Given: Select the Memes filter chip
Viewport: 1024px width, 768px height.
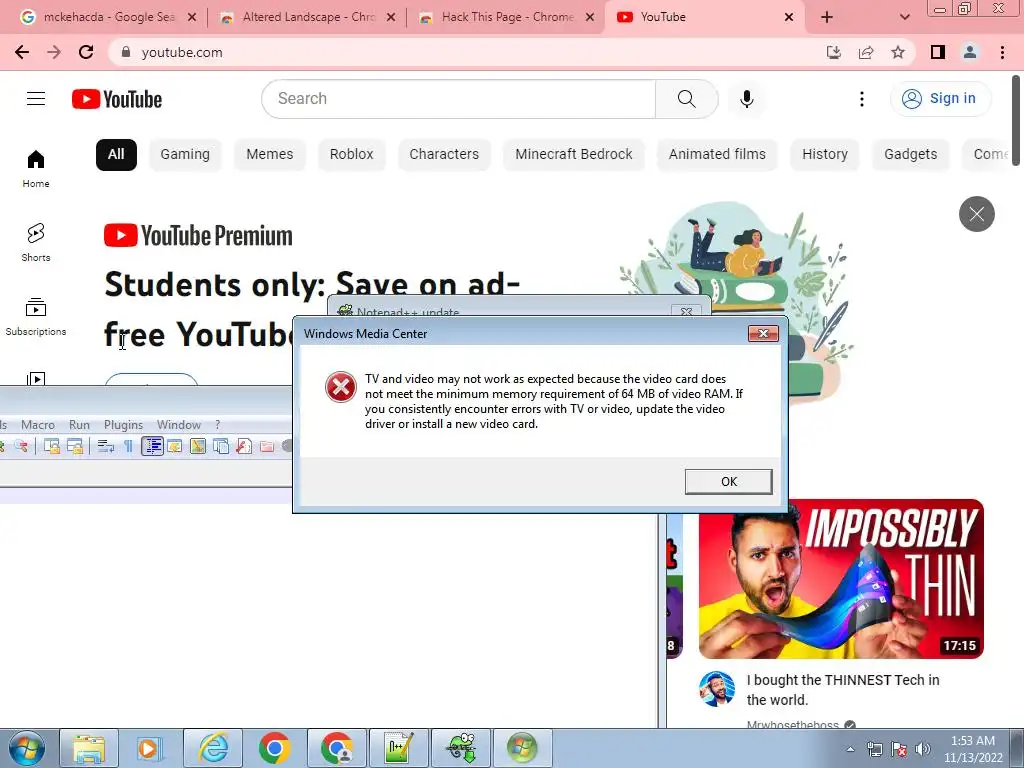Looking at the screenshot, I should point(270,155).
